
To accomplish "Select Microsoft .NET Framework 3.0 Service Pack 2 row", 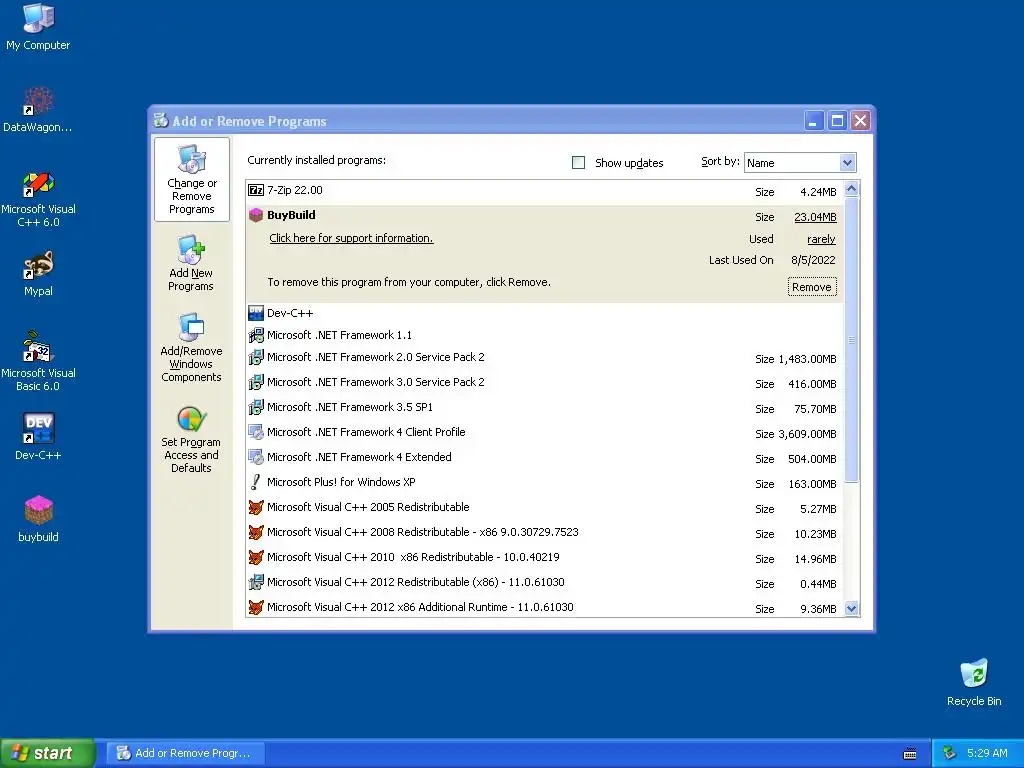I will click(x=545, y=383).
